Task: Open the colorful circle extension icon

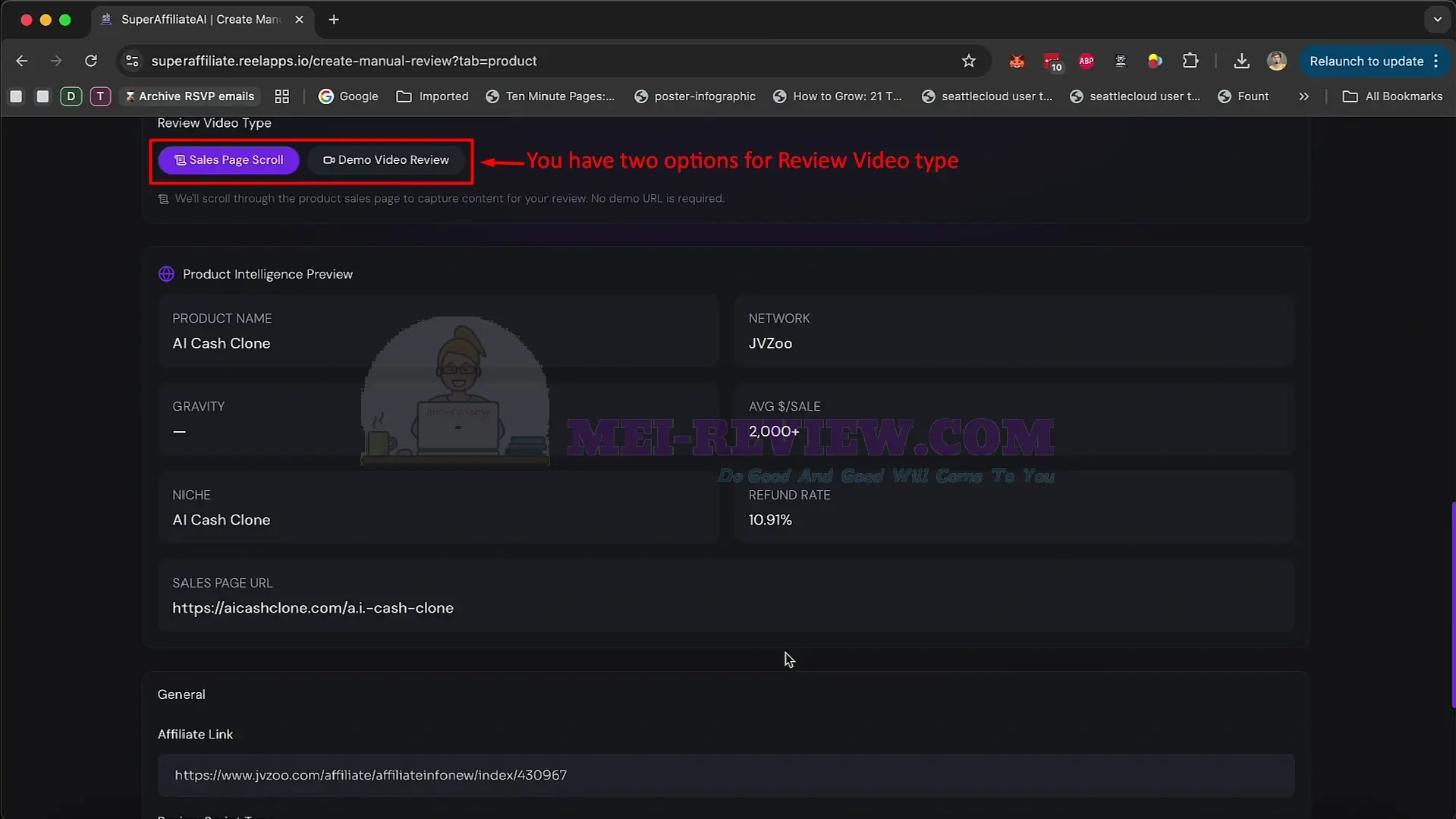Action: click(1155, 61)
